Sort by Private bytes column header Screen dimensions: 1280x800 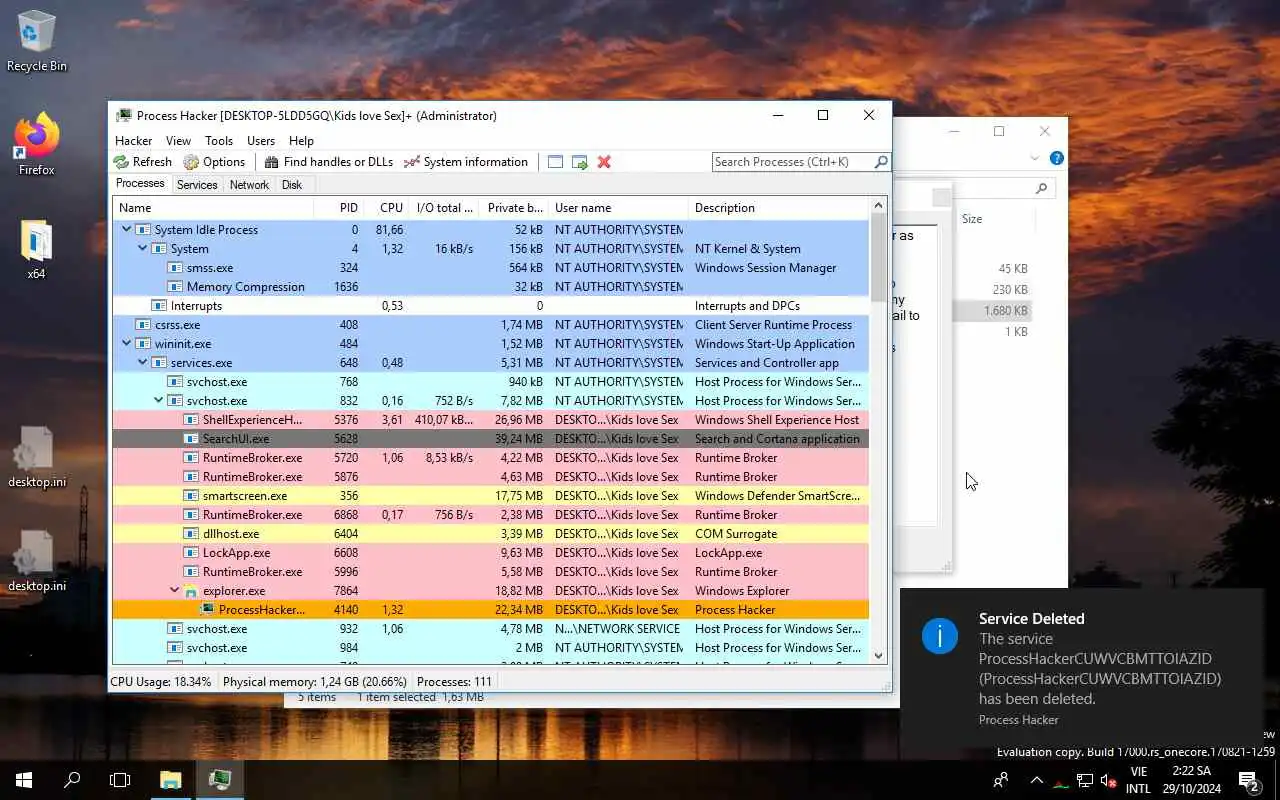(x=514, y=208)
